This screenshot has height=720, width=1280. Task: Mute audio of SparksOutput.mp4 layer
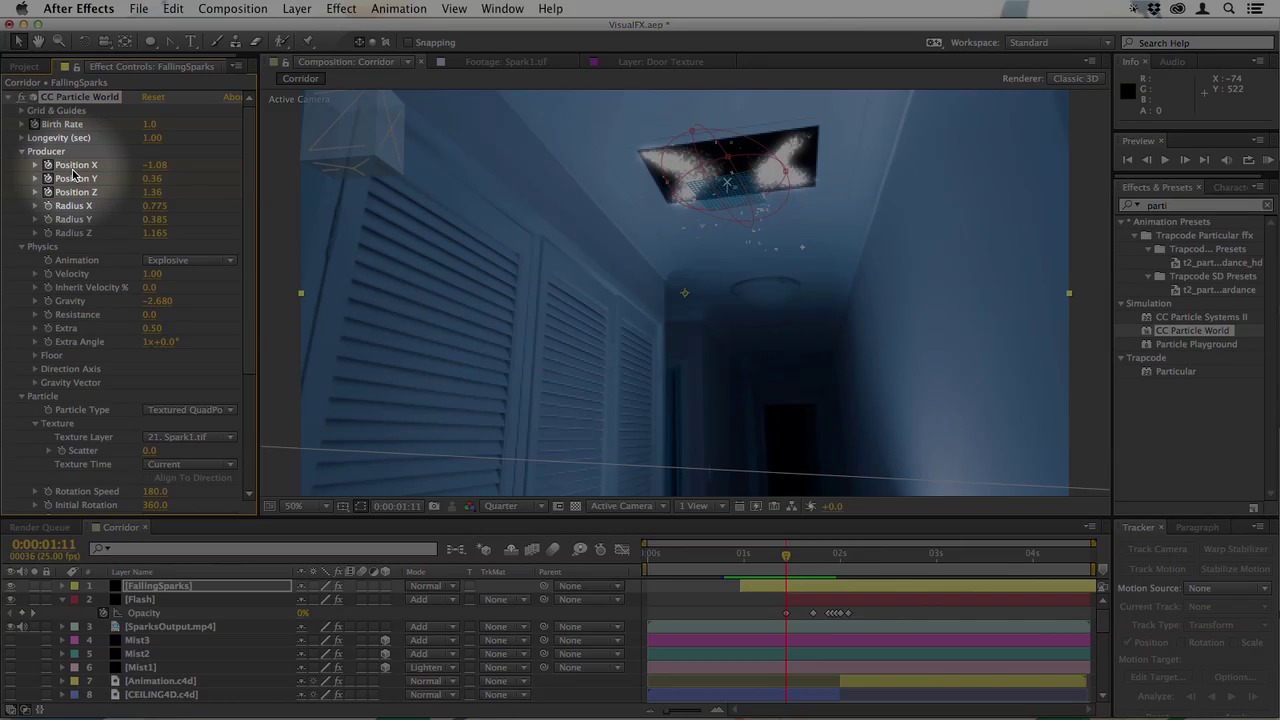[x=22, y=627]
